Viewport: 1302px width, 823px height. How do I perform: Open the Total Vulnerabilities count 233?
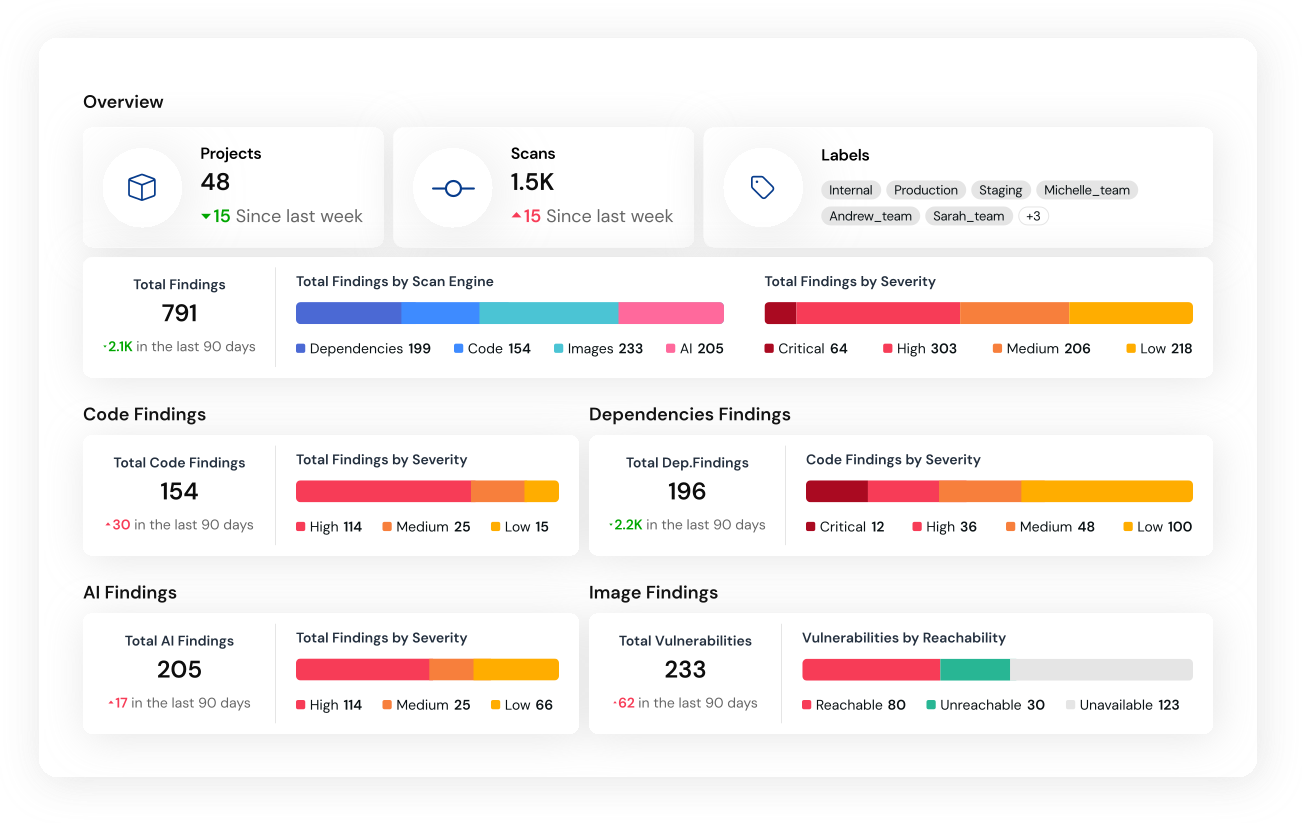tap(685, 669)
